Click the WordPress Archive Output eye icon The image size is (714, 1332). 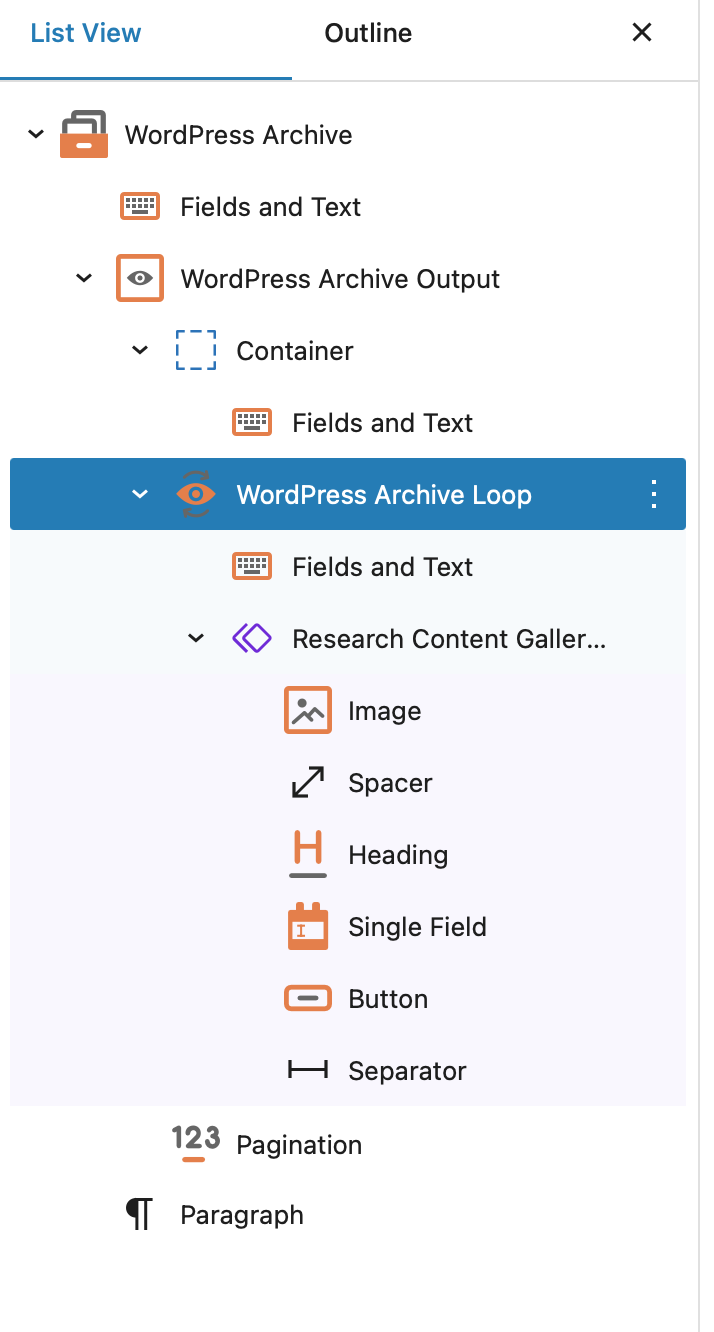coord(140,279)
